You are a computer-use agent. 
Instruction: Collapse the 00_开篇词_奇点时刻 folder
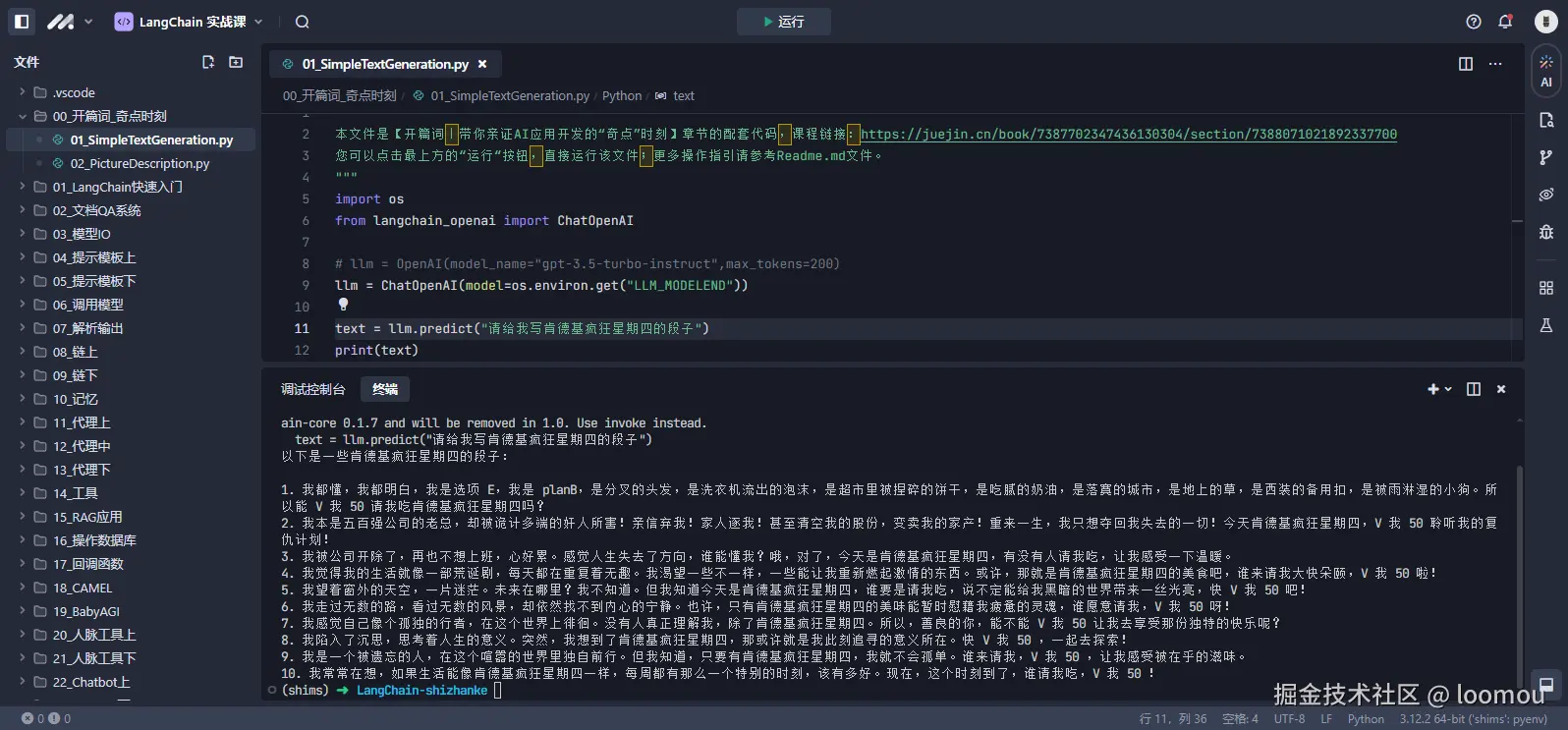point(23,116)
